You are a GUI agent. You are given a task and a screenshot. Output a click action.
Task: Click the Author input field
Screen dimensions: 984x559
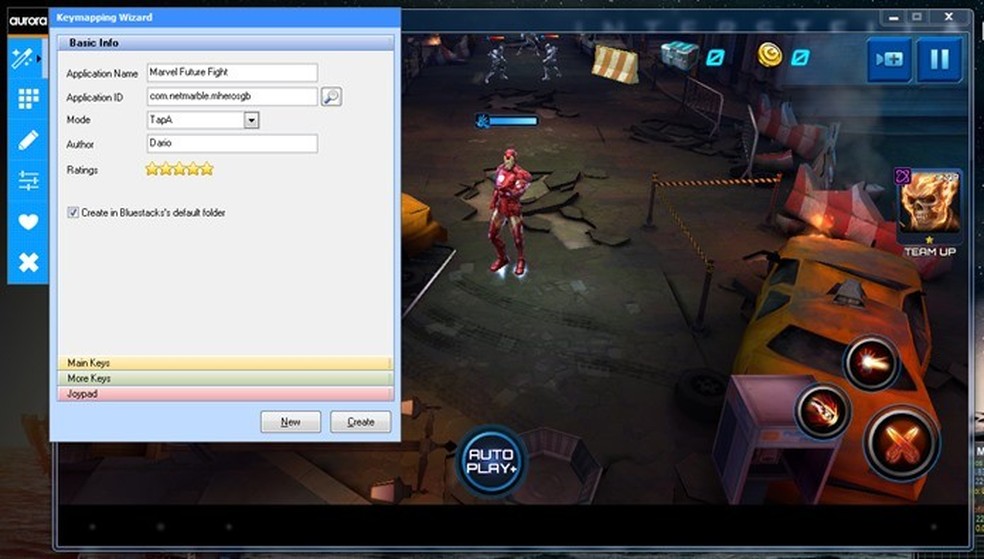click(232, 143)
